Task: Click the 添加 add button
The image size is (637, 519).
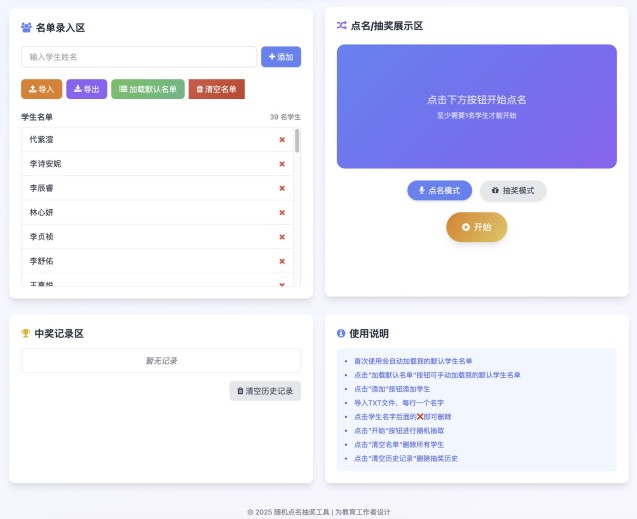Action: [x=281, y=57]
